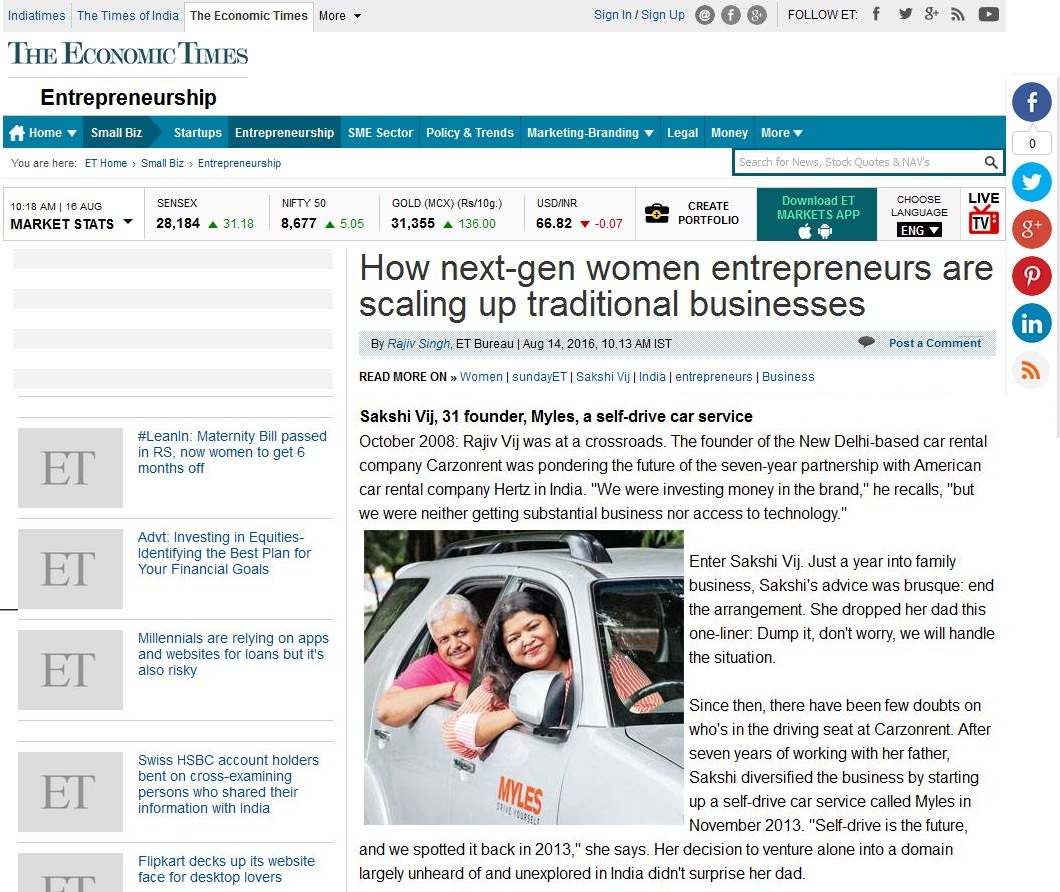
Task: Open ET Facebook page from Follow ET
Action: [x=876, y=14]
